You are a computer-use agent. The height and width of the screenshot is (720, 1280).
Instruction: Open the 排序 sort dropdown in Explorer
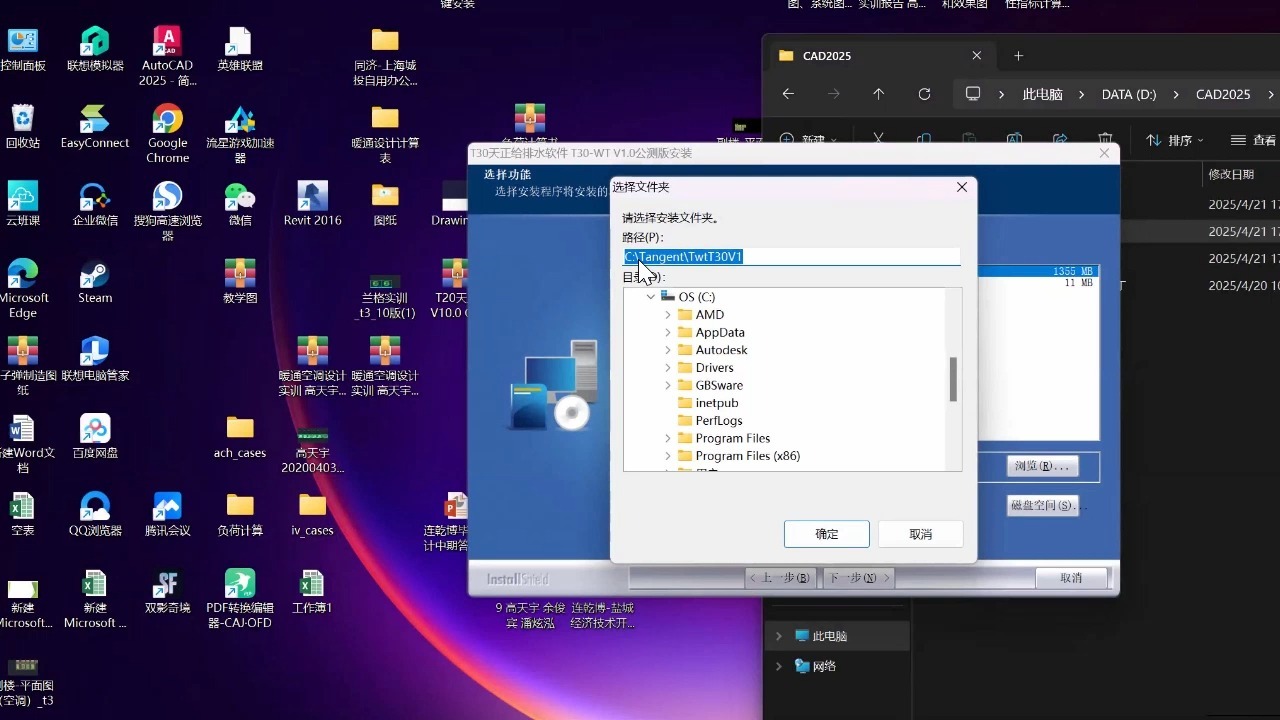[1175, 140]
